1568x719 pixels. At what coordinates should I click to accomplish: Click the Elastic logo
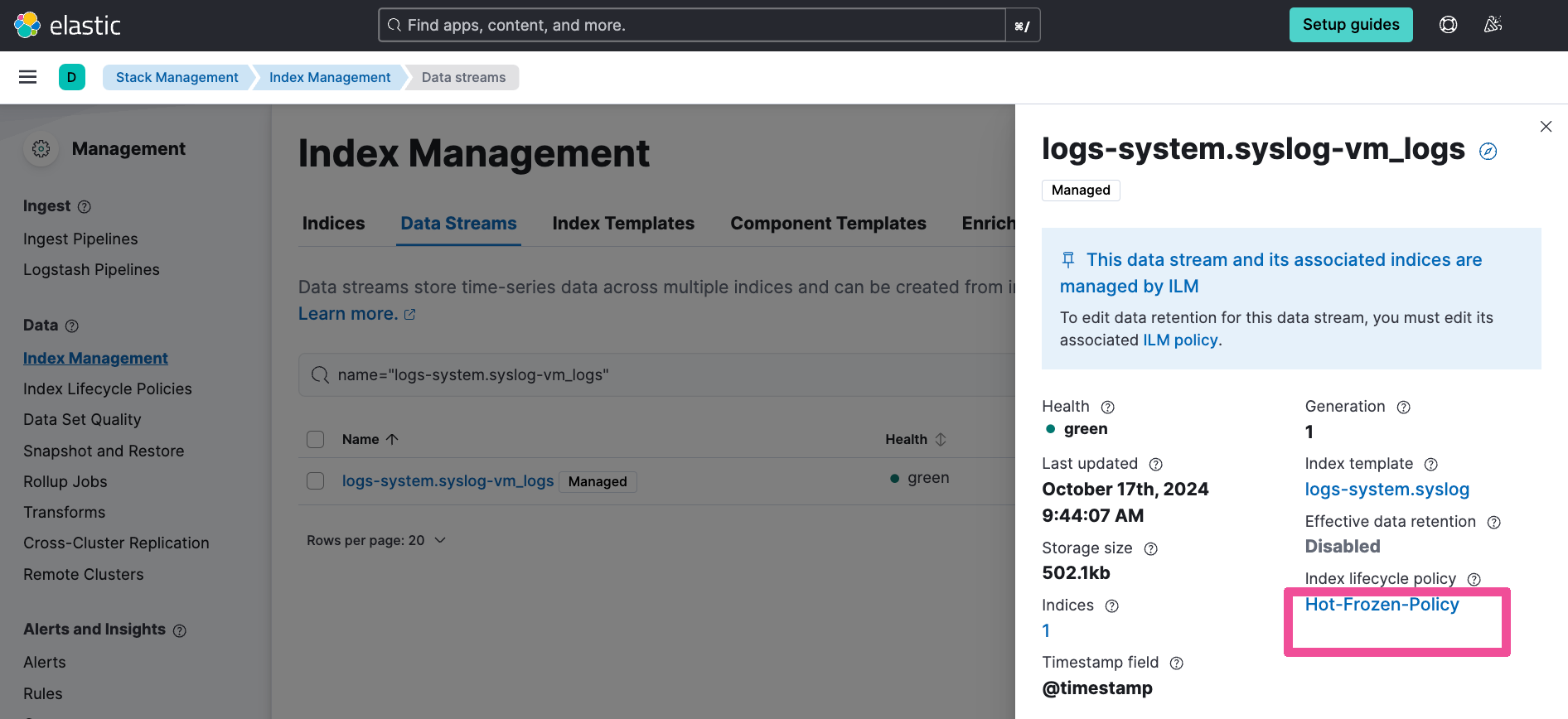coord(67,25)
